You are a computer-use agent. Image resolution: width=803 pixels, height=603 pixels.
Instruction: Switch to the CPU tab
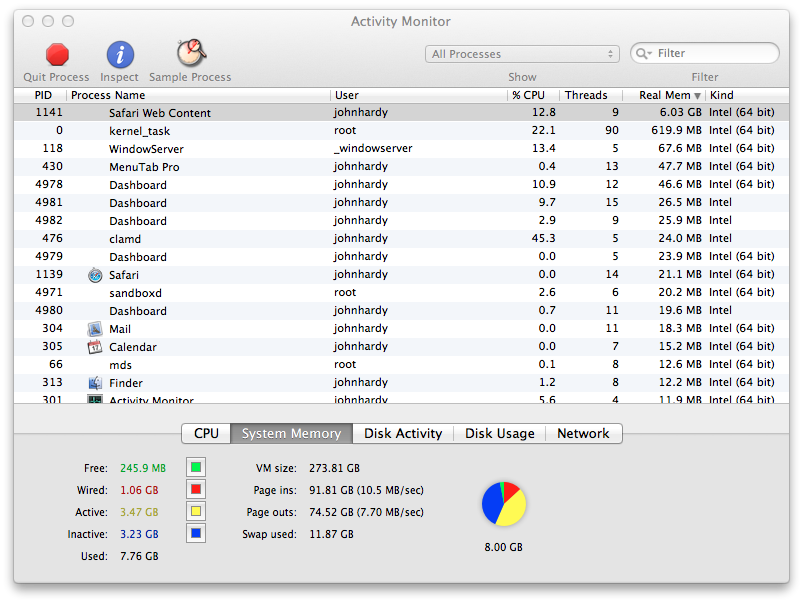click(206, 433)
